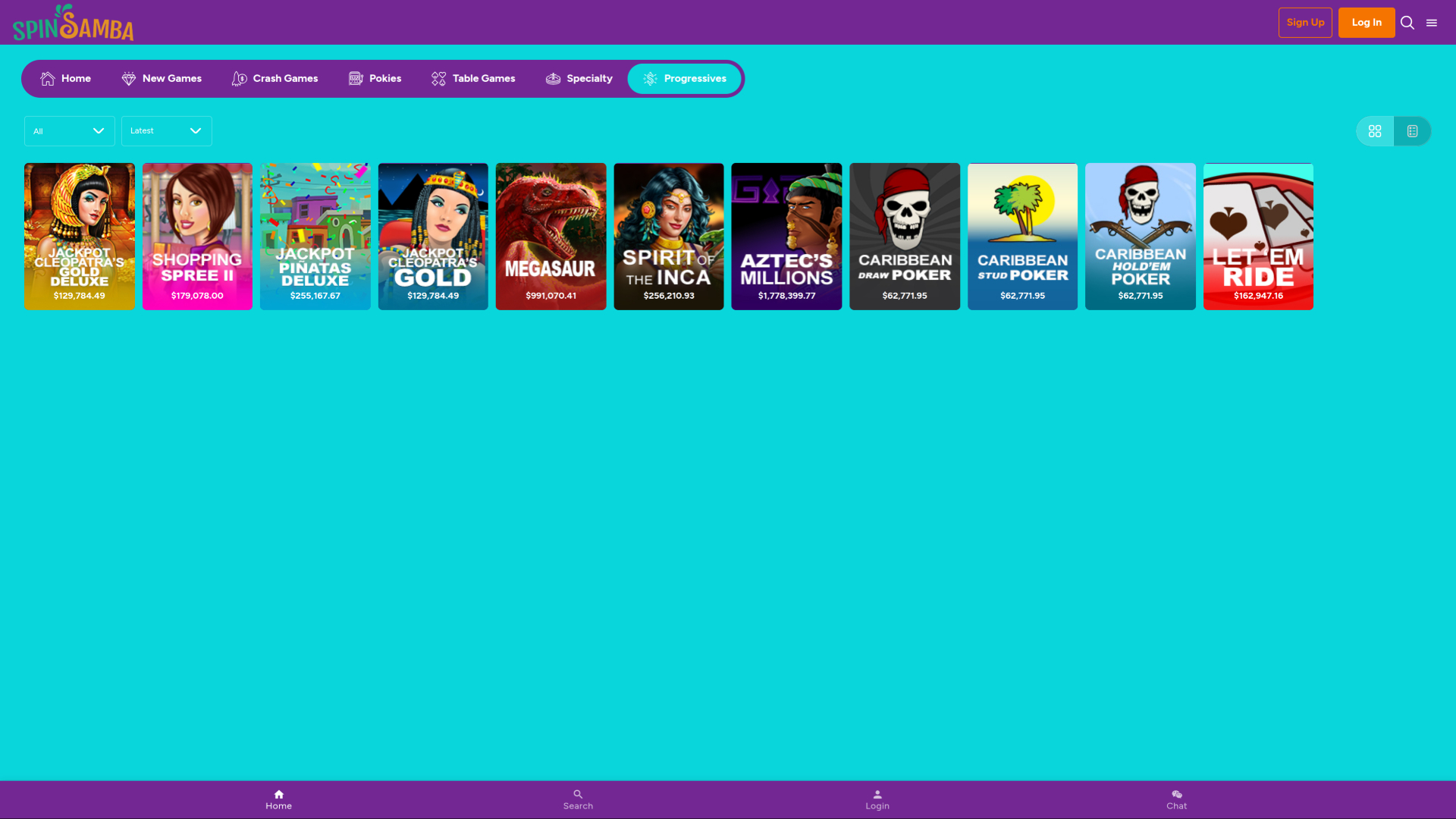Click the Sign Up button
Screen dimensions: 1456x819
click(x=1304, y=23)
